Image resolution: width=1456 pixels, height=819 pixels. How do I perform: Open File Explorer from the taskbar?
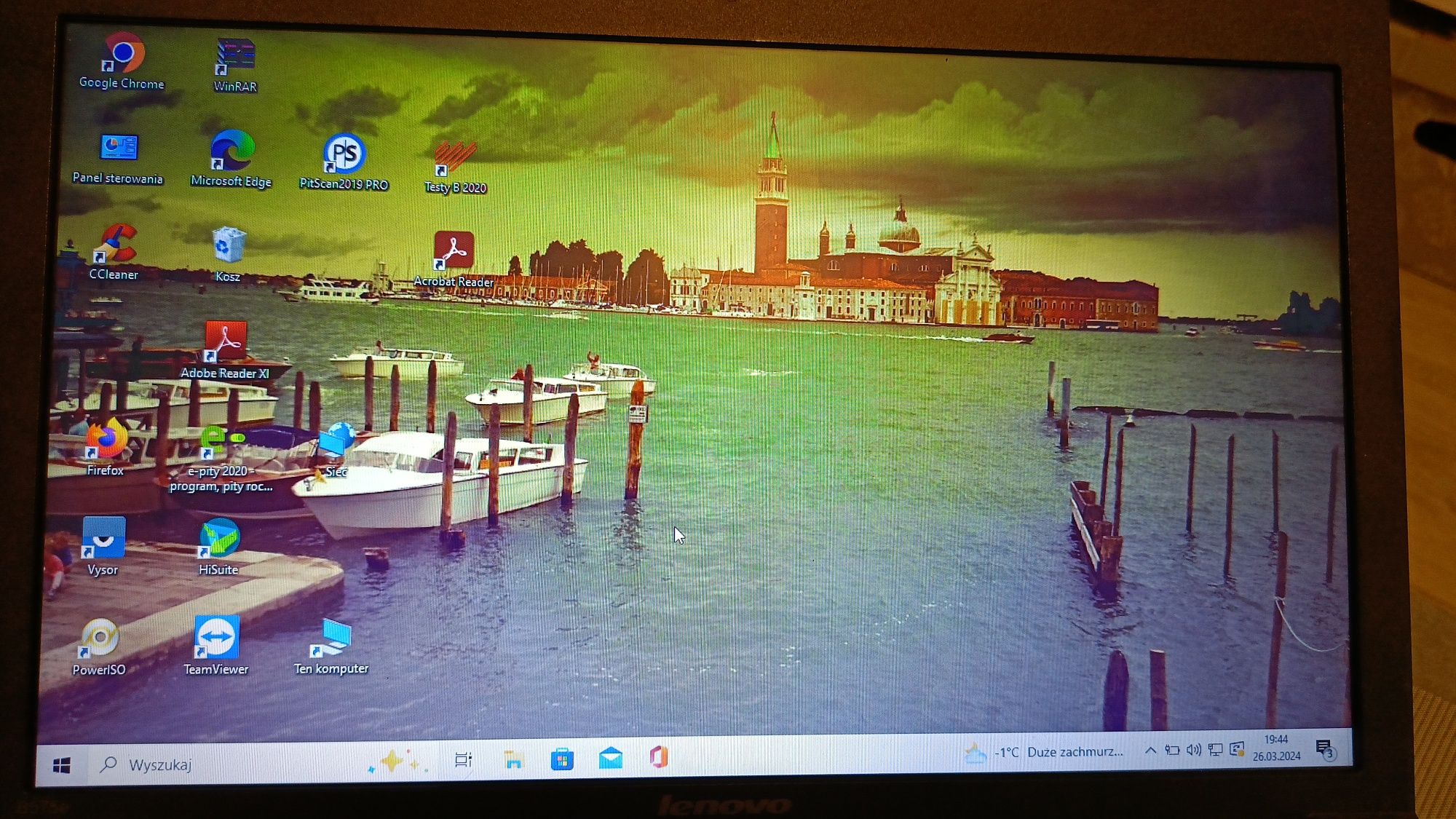tap(513, 759)
